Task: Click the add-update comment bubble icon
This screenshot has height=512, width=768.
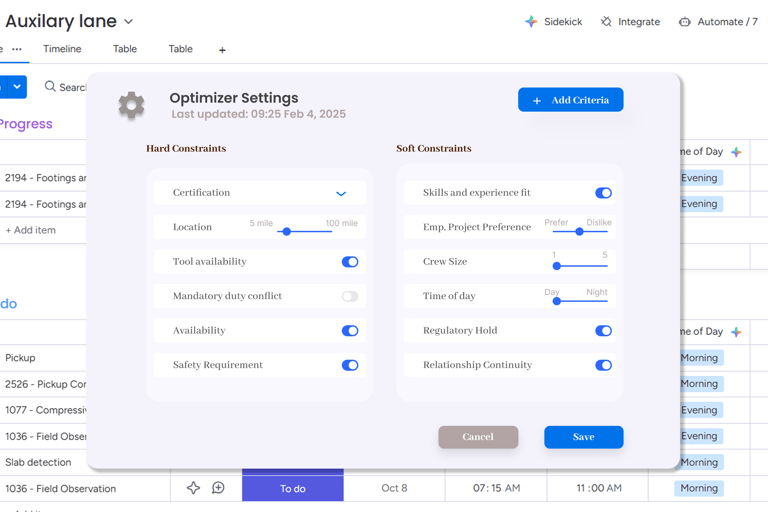Action: 218,488
